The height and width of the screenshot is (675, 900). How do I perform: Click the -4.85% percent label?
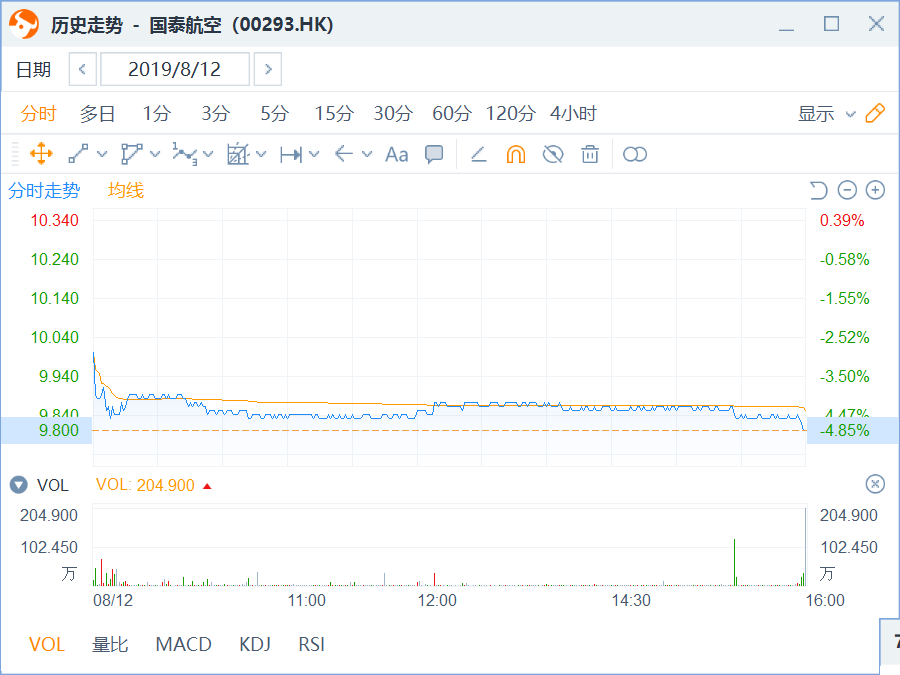[844, 430]
